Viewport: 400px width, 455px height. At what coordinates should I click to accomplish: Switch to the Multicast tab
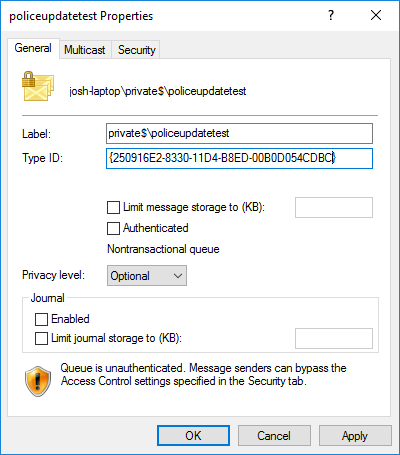(85, 50)
